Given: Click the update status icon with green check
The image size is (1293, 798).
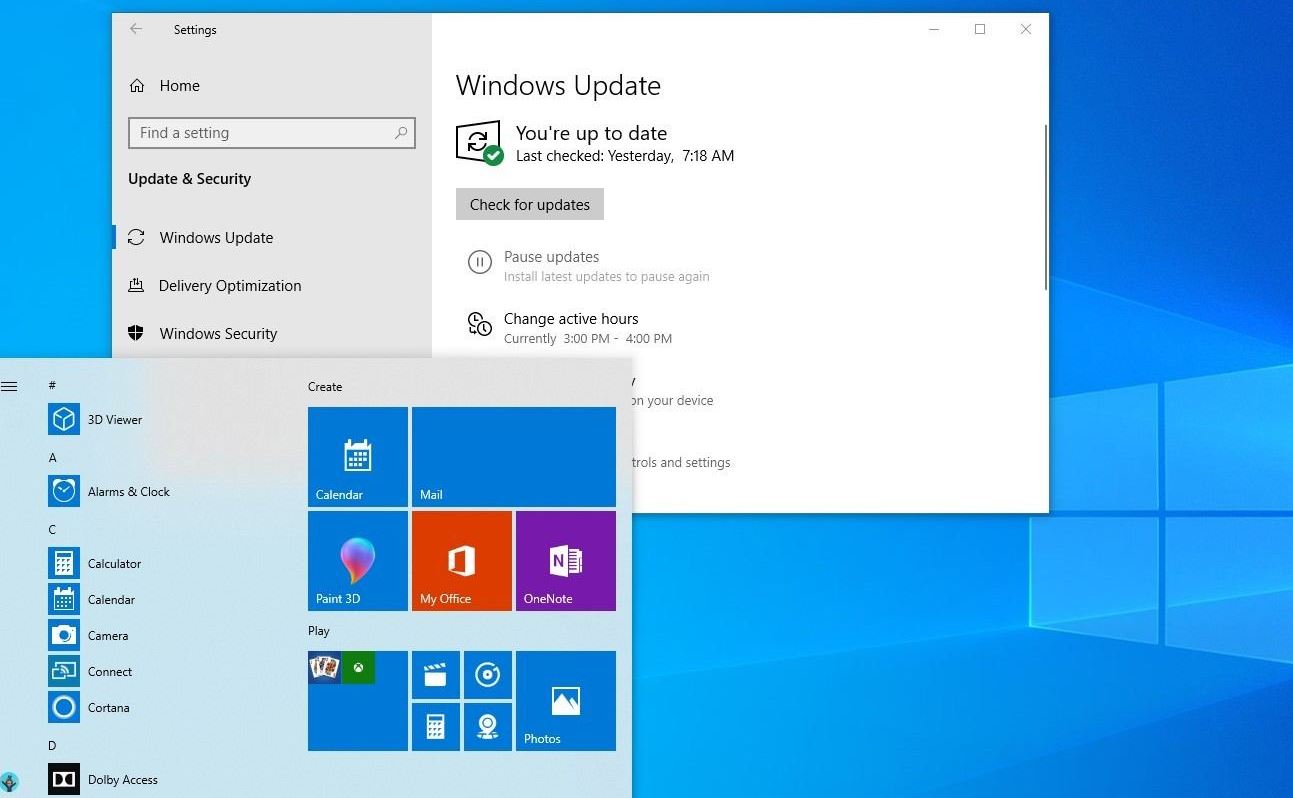Looking at the screenshot, I should pyautogui.click(x=480, y=143).
